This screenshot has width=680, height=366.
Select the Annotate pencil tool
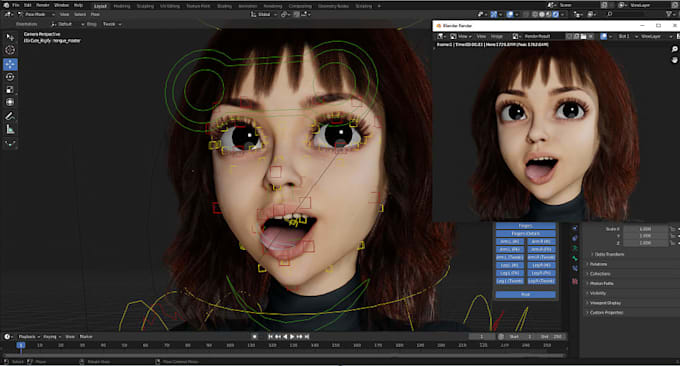click(10, 116)
